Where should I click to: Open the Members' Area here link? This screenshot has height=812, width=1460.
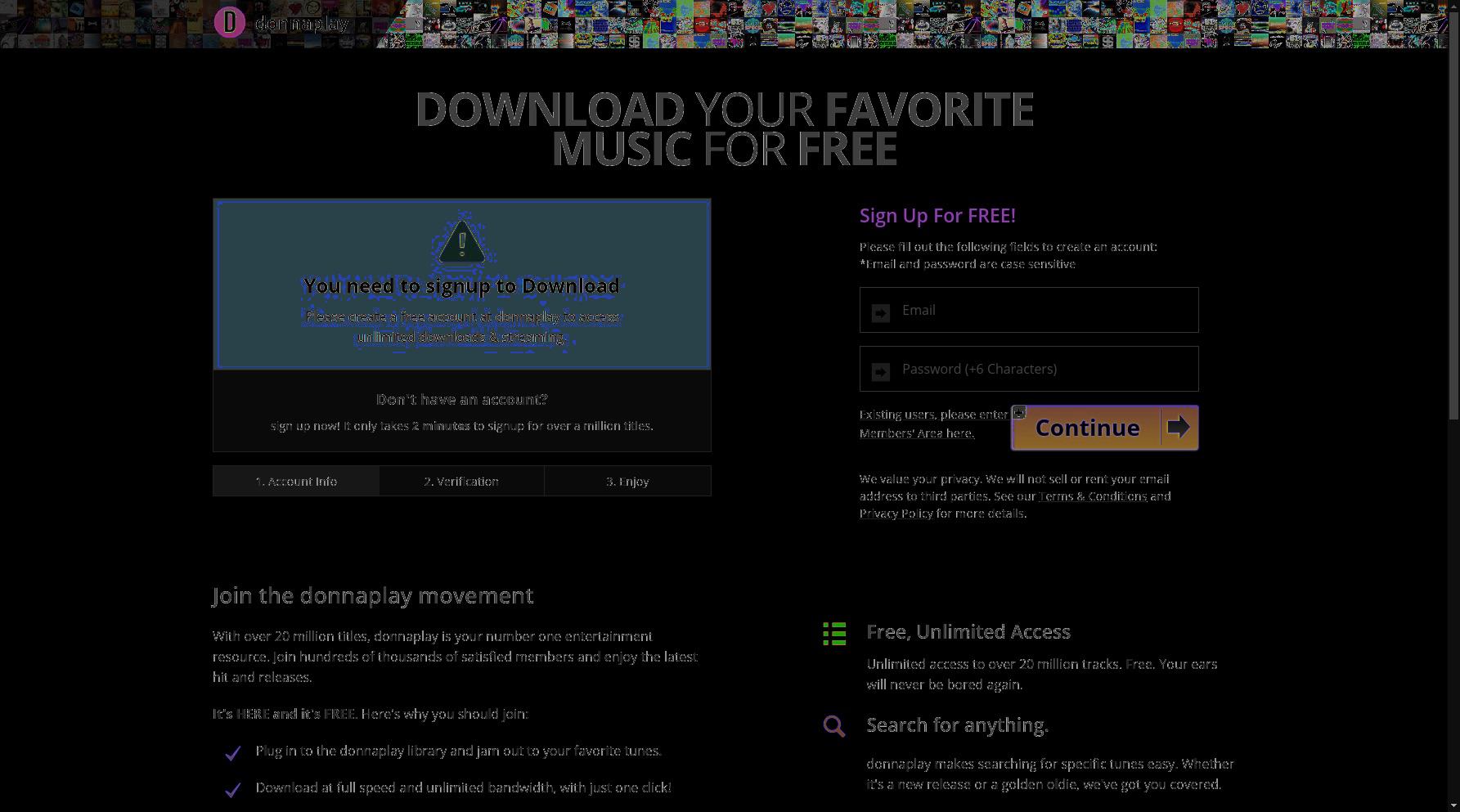(x=917, y=433)
